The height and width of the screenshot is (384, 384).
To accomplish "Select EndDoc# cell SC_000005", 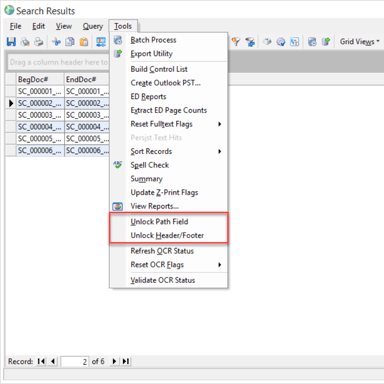I will pyautogui.click(x=87, y=139).
